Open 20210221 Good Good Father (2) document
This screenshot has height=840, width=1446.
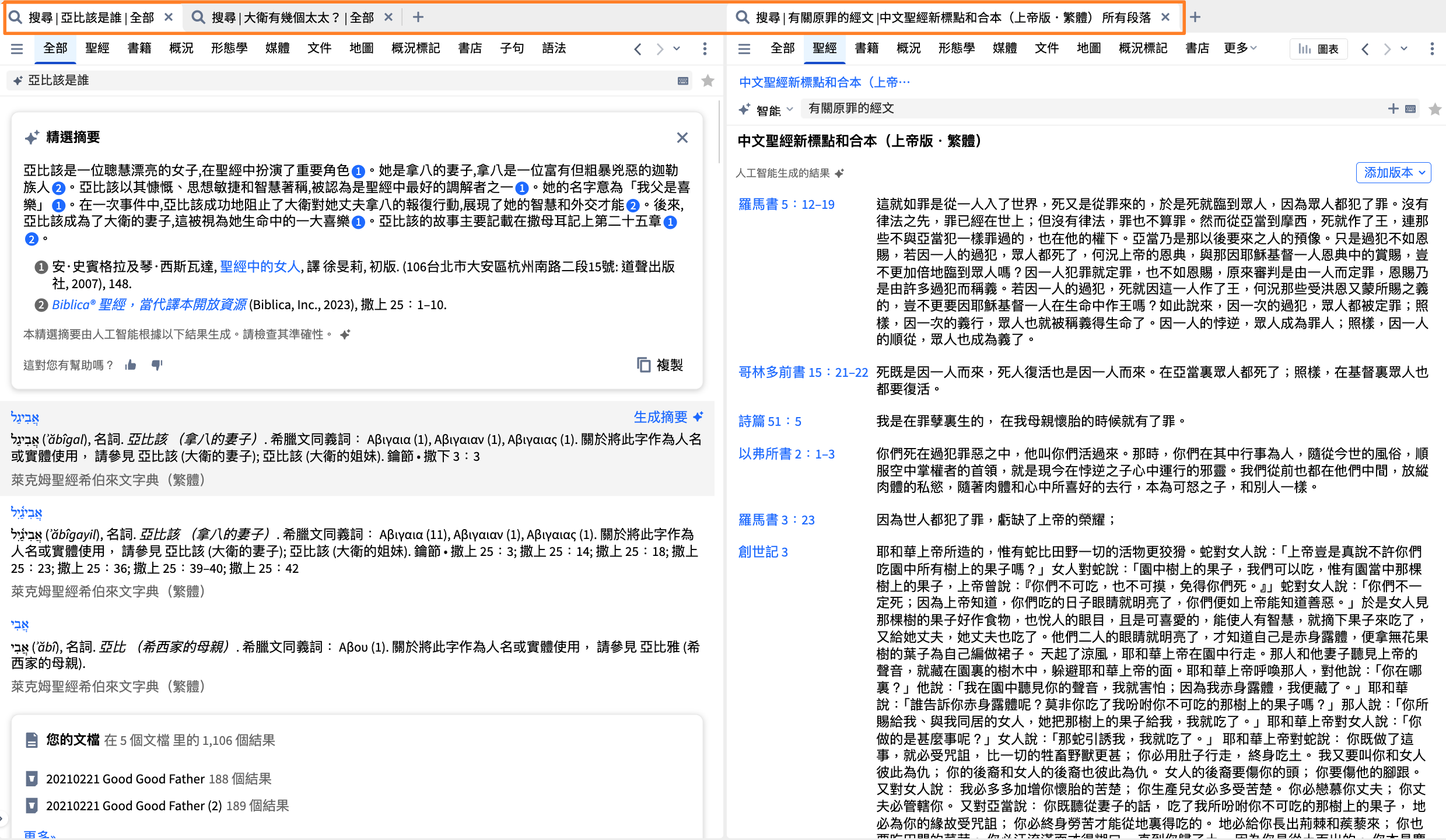pos(167,806)
